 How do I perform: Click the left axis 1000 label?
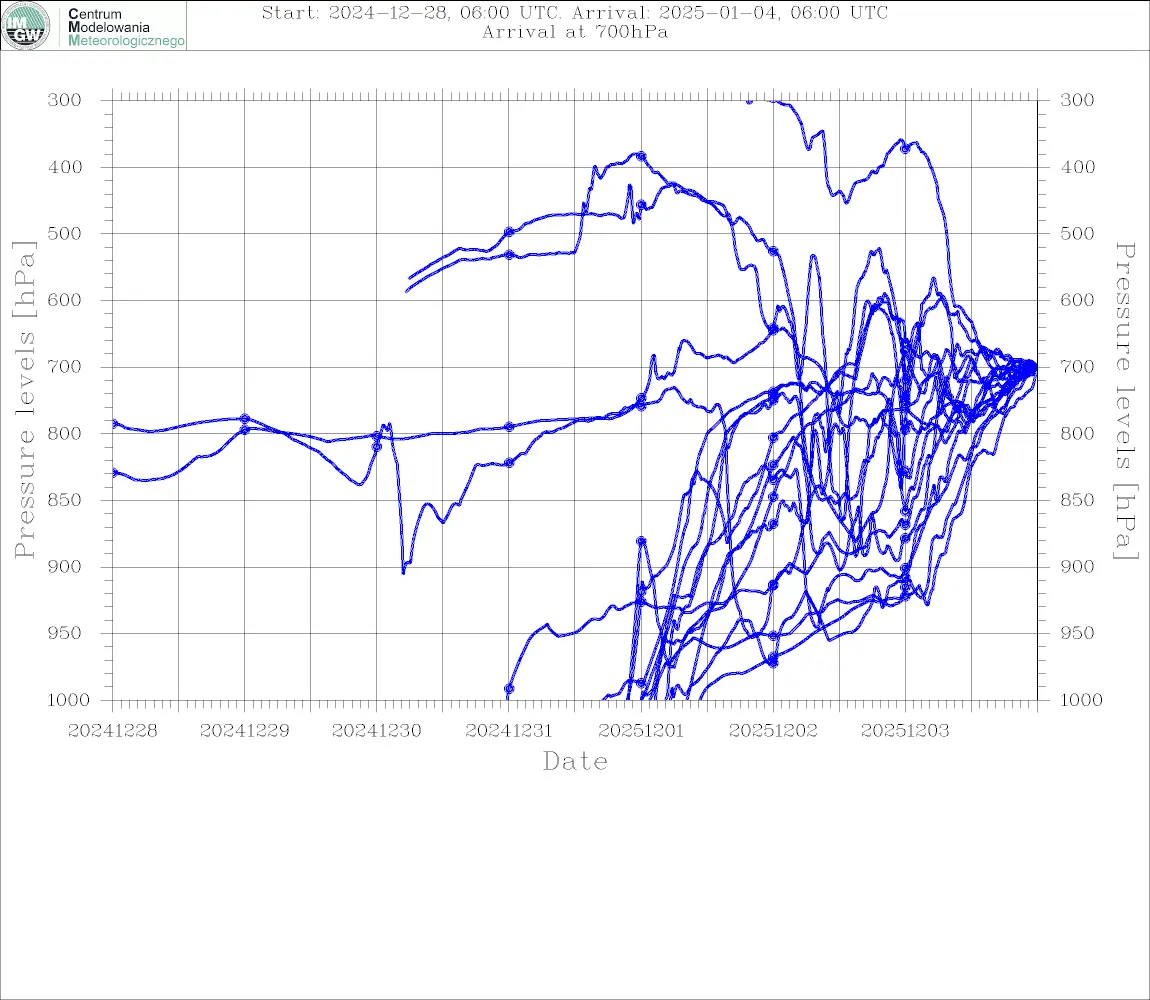click(69, 700)
